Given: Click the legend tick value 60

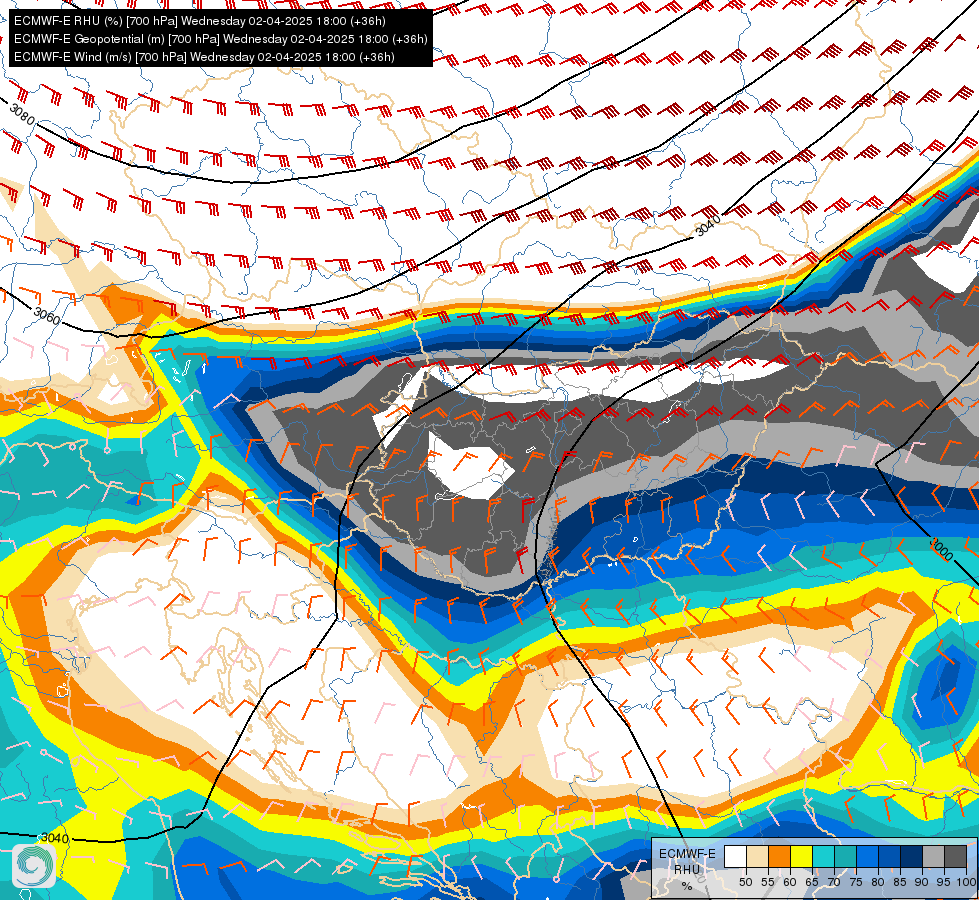Looking at the screenshot, I should 790,882.
